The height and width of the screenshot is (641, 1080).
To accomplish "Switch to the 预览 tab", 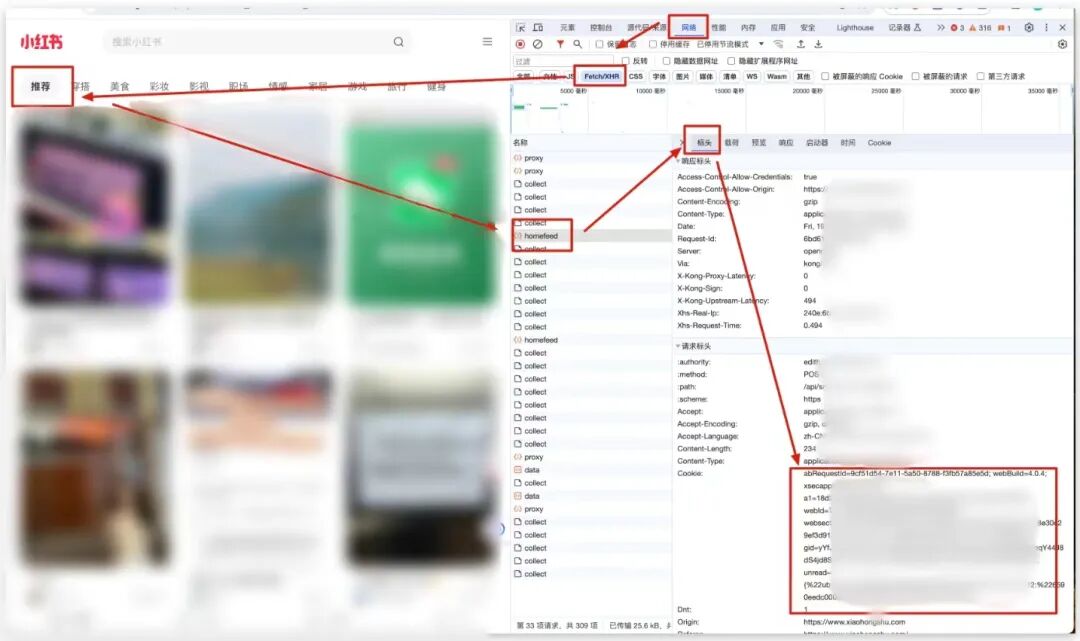I will pos(759,143).
